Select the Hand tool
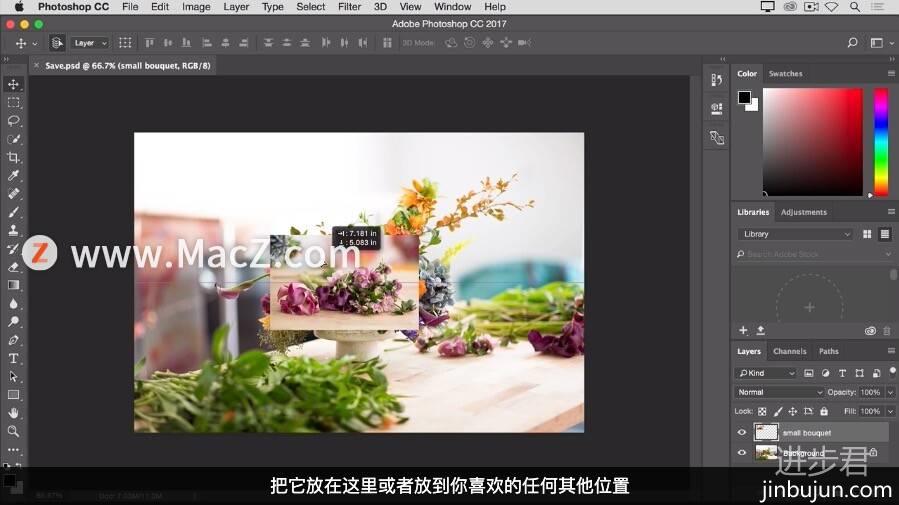 (13, 413)
